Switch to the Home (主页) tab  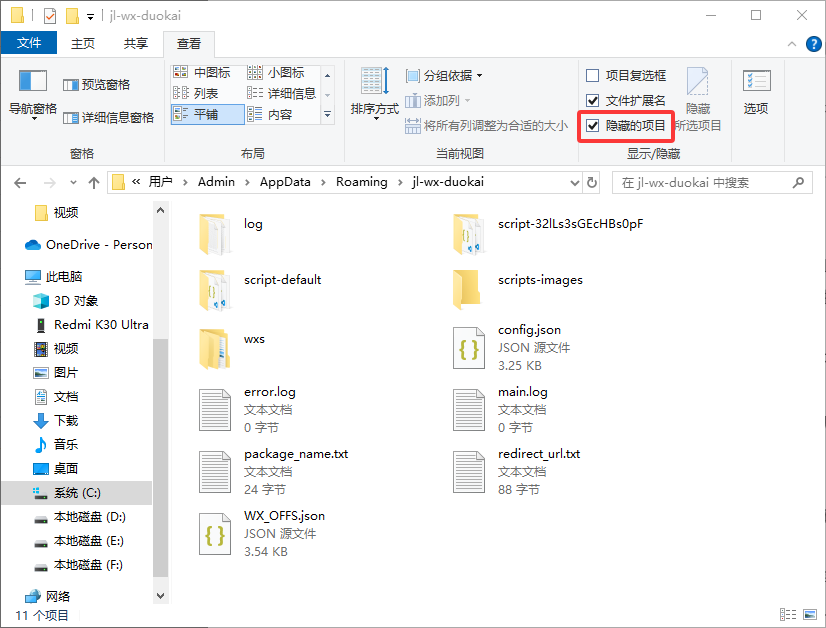tap(83, 43)
